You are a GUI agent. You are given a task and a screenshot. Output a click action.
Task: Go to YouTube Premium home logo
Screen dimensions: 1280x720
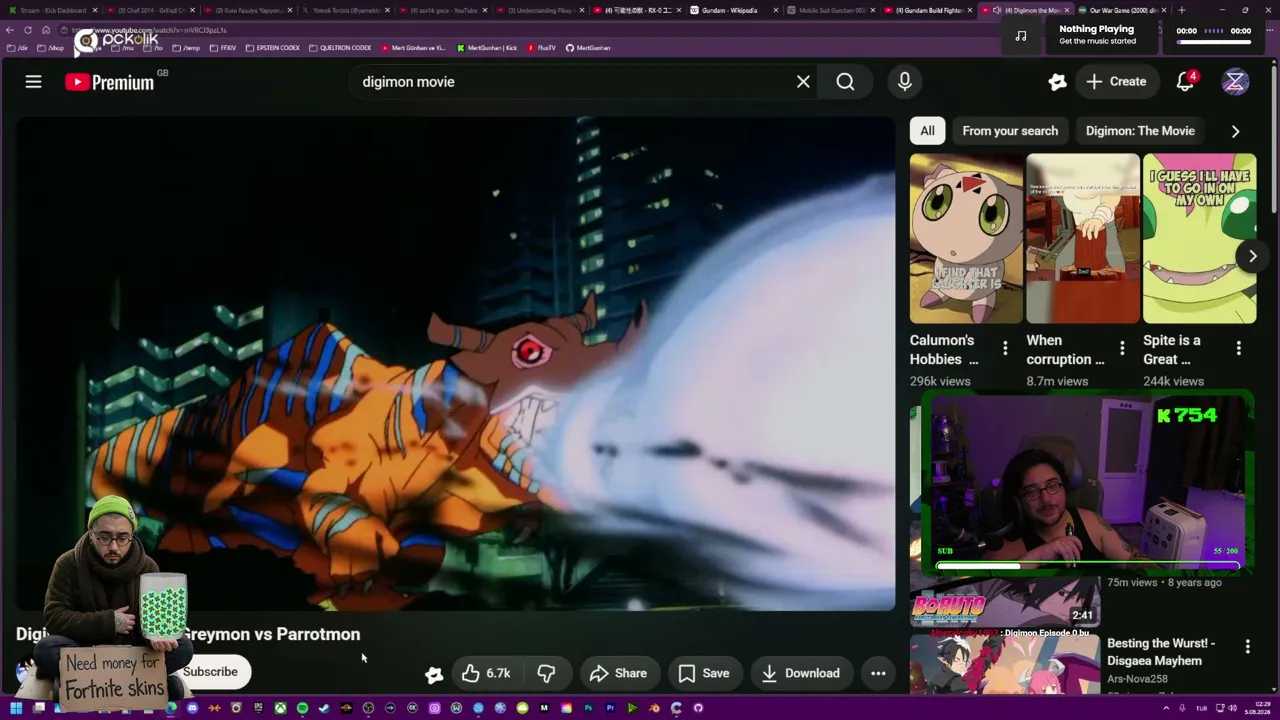[110, 82]
